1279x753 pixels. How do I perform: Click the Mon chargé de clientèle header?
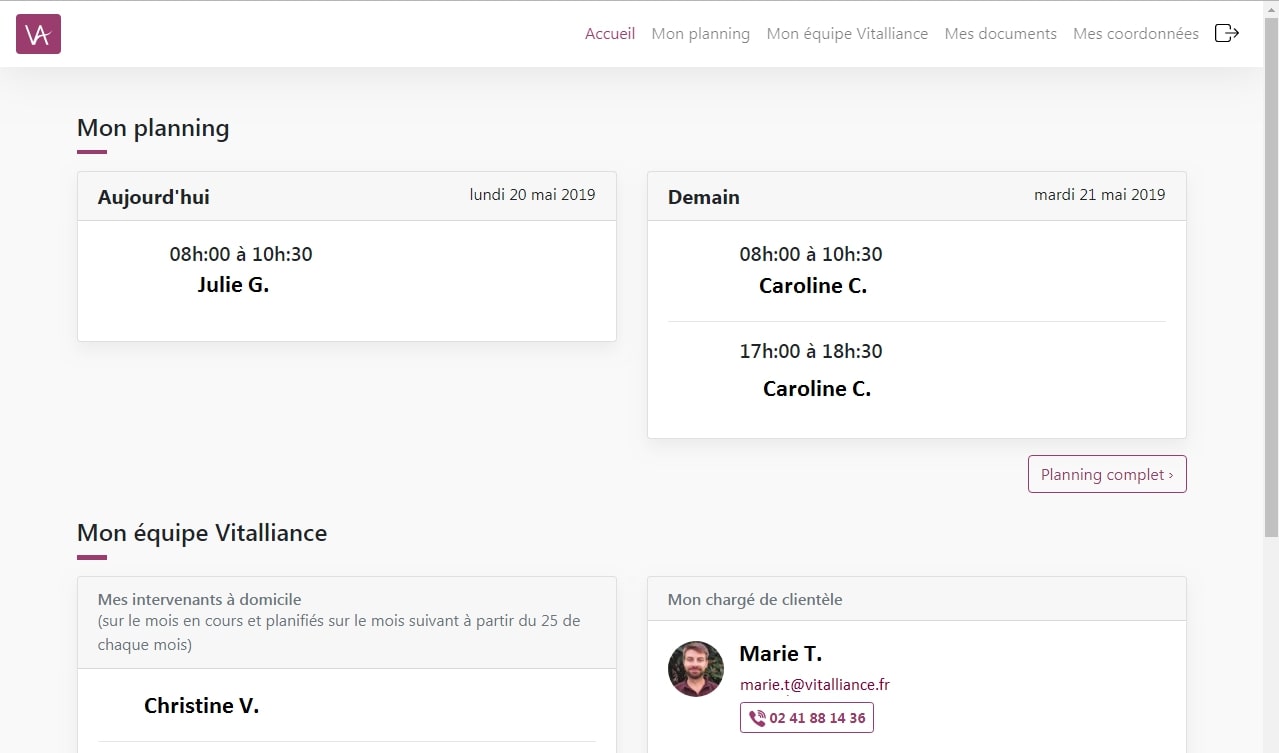point(755,599)
